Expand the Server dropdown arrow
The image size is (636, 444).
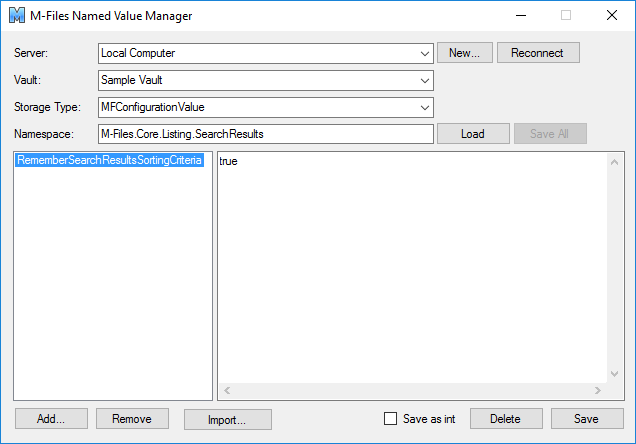point(425,54)
